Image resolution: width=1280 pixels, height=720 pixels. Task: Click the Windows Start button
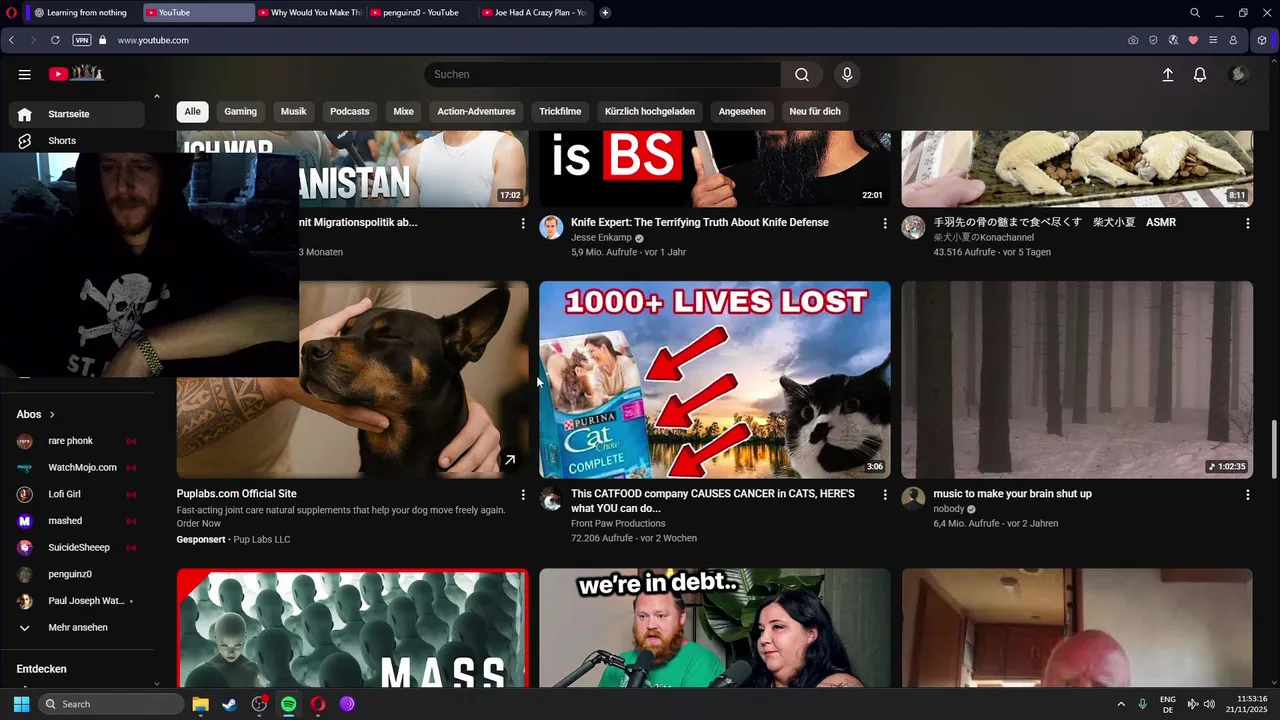click(21, 704)
